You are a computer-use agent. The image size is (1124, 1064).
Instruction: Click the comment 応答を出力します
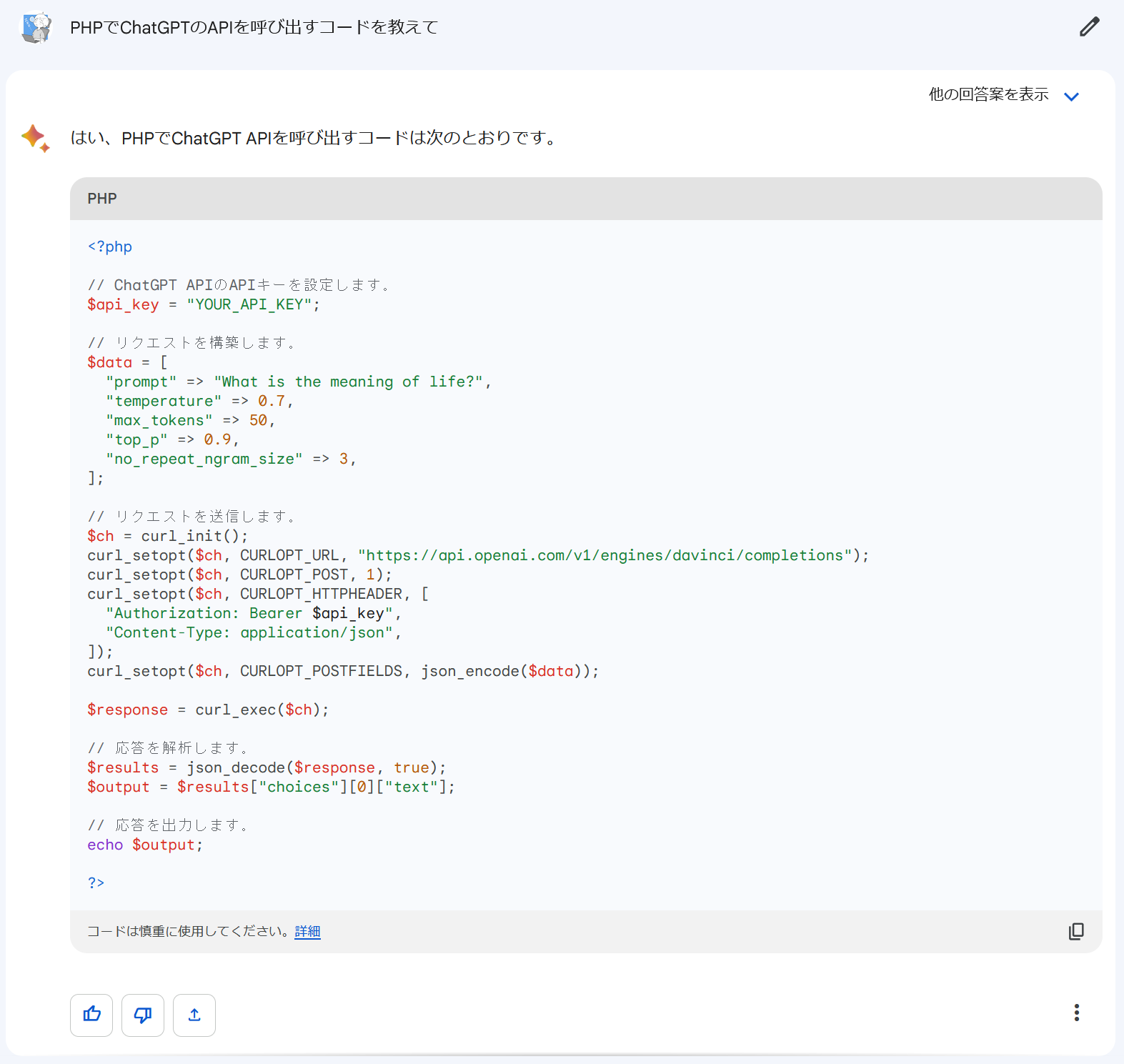click(x=168, y=825)
